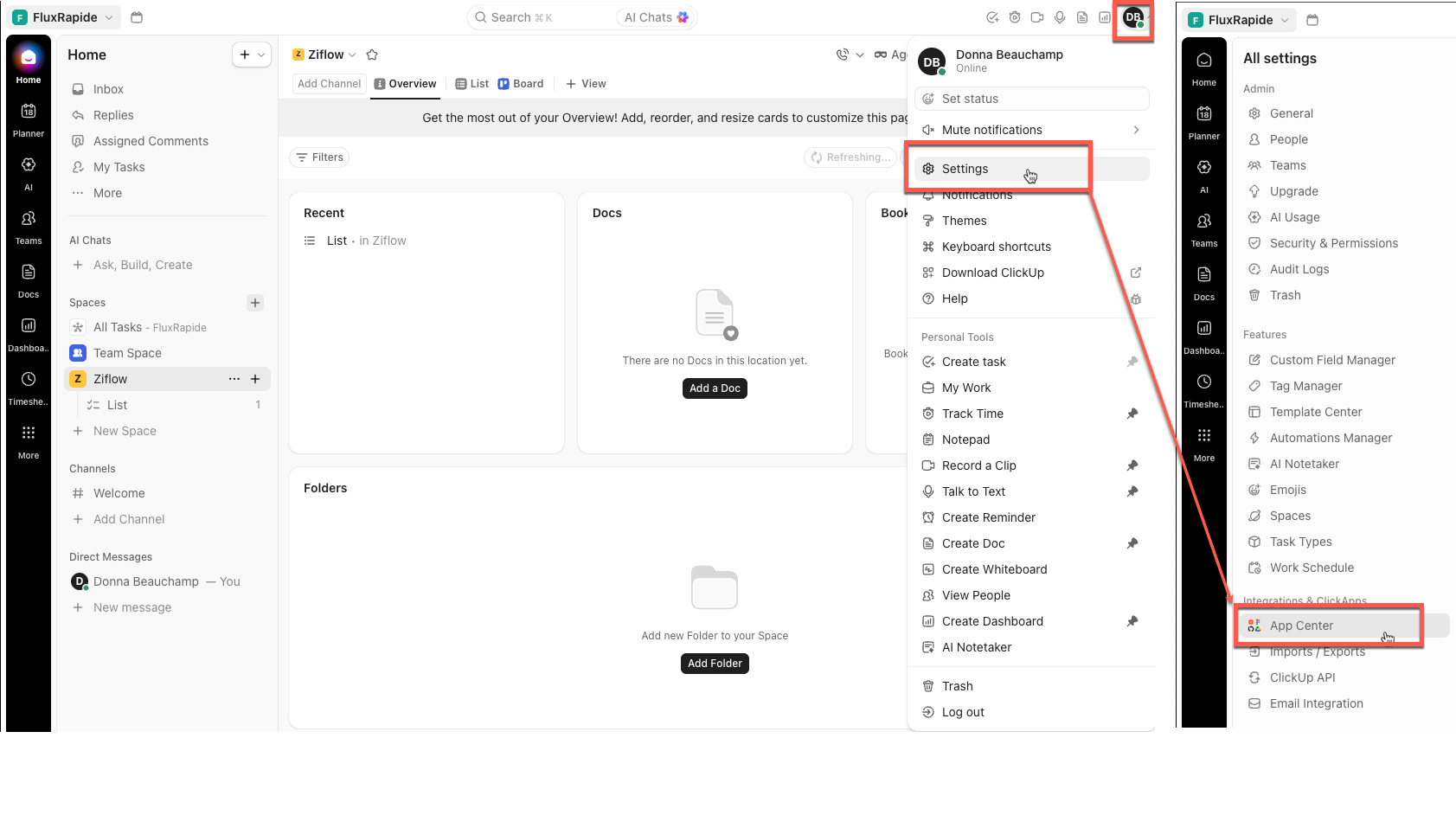Image resolution: width=1456 pixels, height=815 pixels.
Task: Open external link icon beside Download ClickUp
Action: [1136, 273]
